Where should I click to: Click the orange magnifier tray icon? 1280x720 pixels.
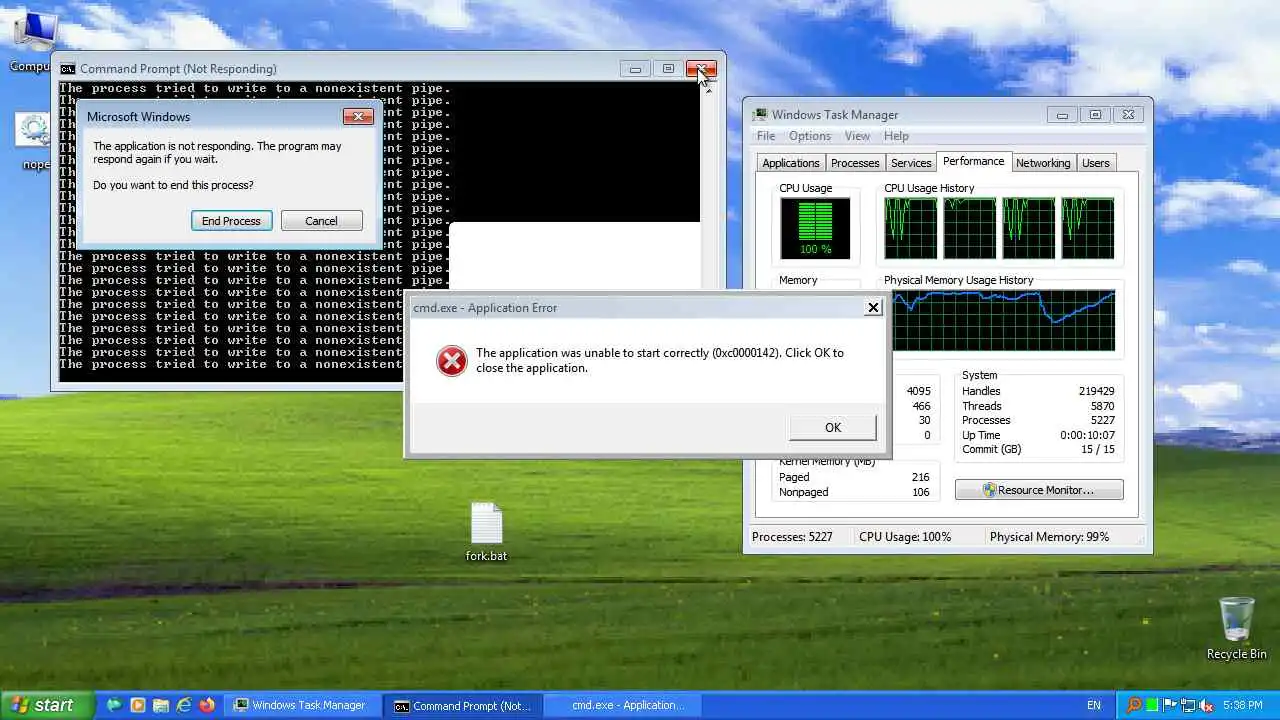click(x=1134, y=705)
